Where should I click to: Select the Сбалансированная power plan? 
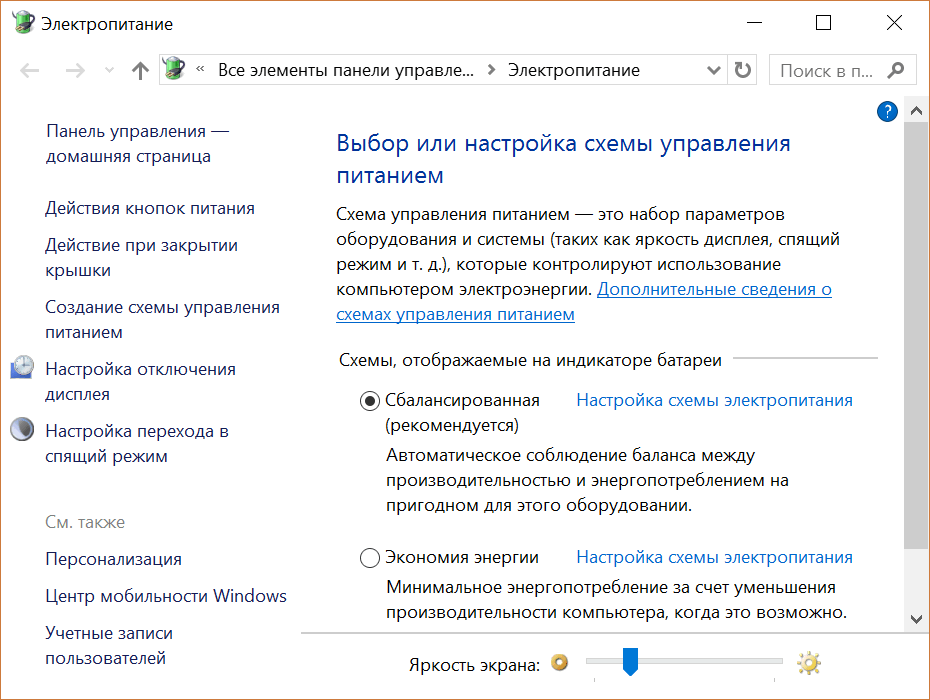[370, 401]
